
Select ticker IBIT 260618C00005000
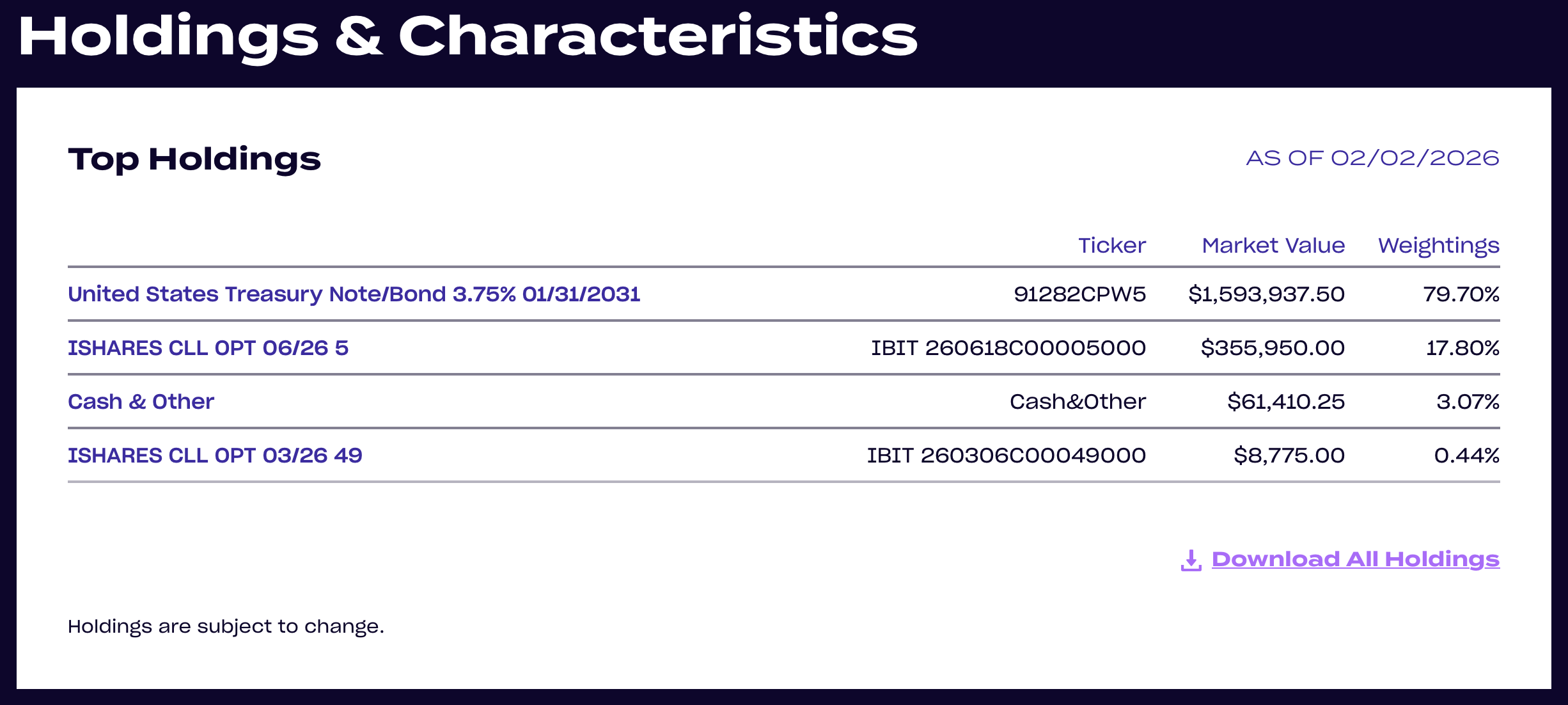[x=1009, y=348]
